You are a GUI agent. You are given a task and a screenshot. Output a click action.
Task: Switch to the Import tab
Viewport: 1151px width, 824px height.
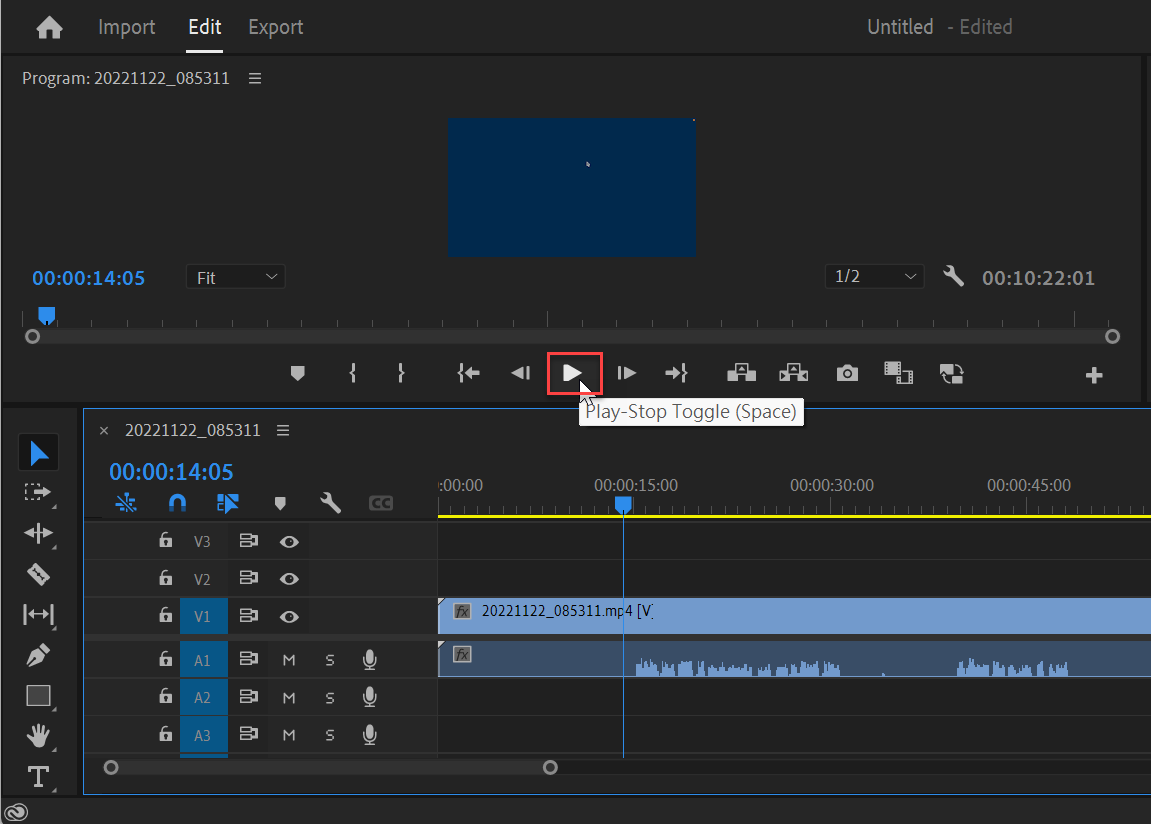click(x=126, y=27)
